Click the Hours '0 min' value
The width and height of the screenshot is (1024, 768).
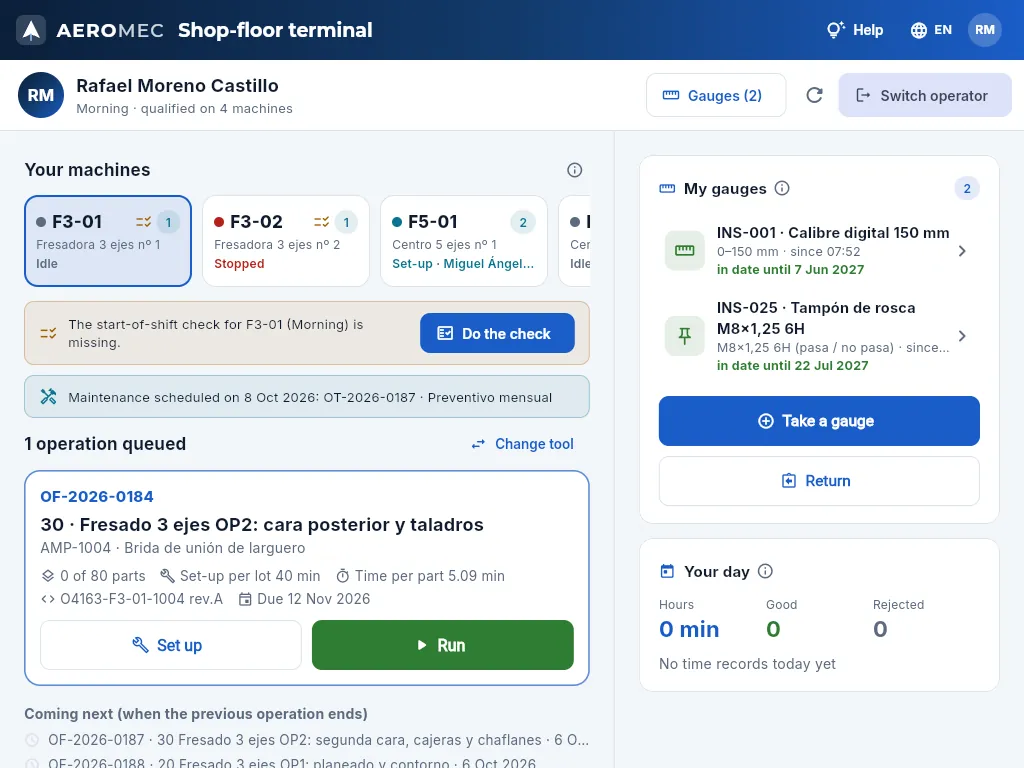[689, 629]
